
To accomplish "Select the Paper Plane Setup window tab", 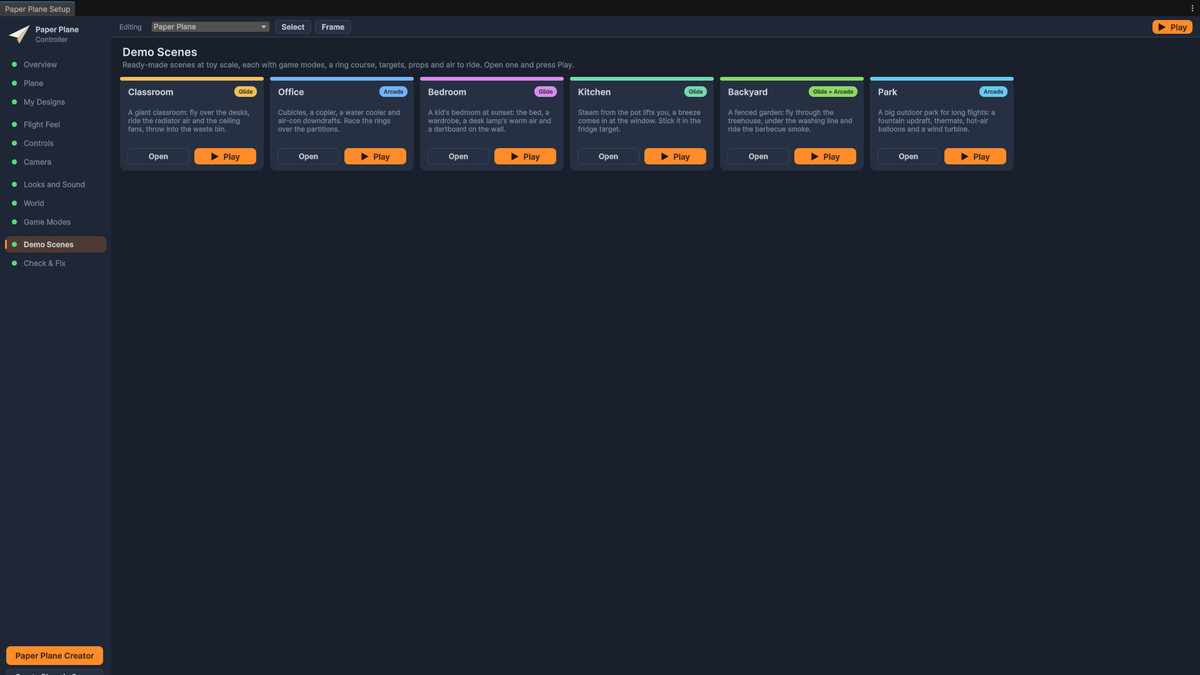I will point(37,8).
